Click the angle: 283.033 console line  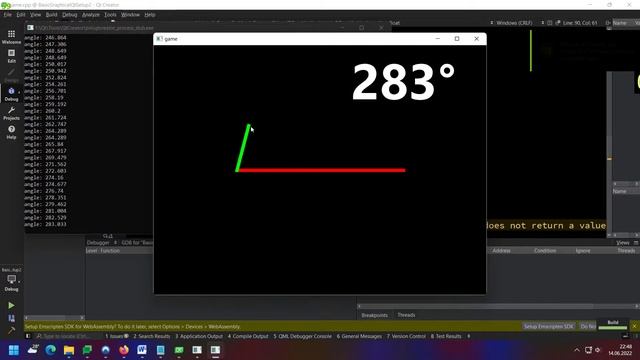tap(45, 224)
